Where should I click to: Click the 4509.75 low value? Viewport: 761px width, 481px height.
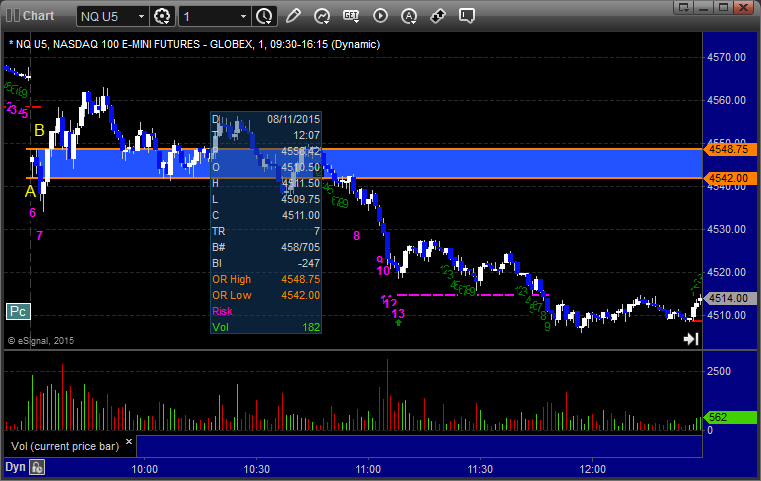coord(301,199)
